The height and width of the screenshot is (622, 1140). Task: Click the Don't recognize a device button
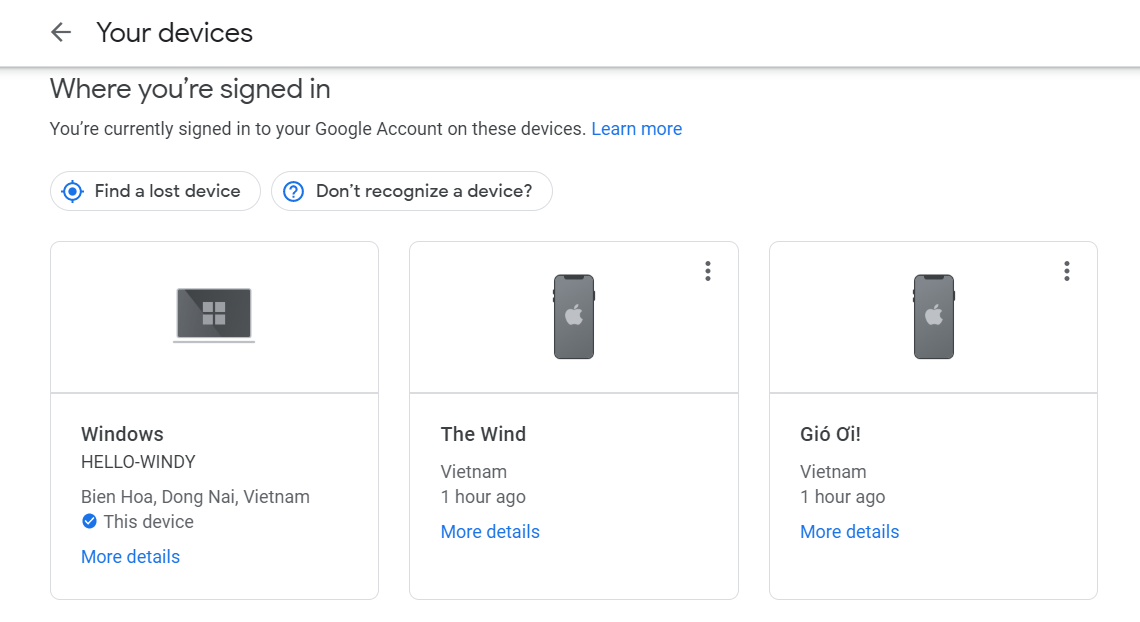[x=412, y=191]
